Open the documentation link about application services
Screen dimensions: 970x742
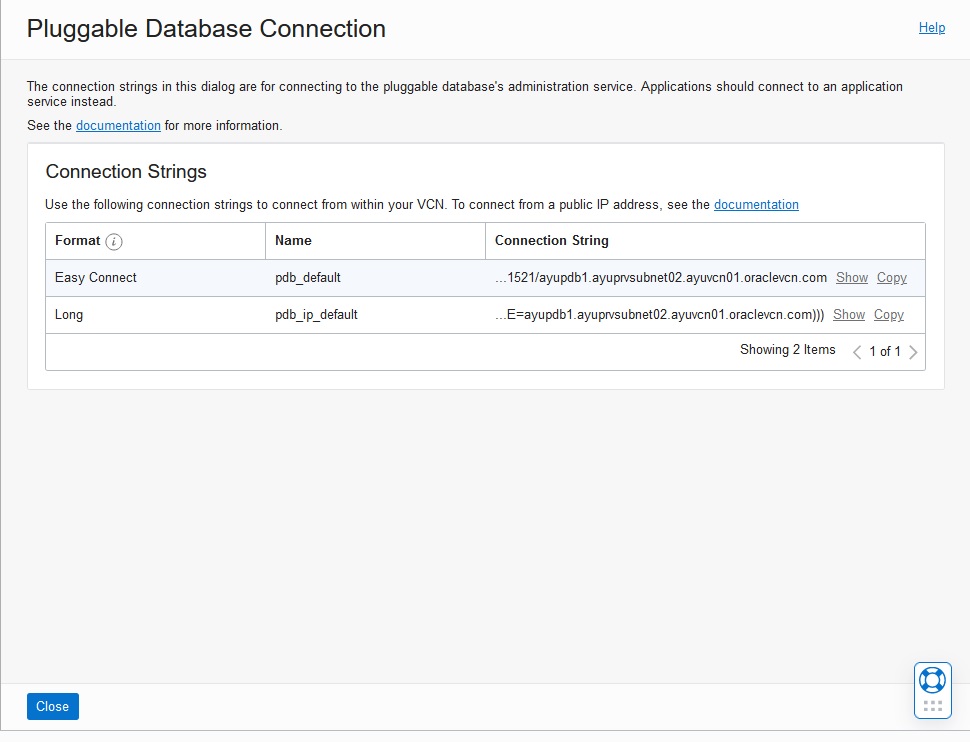118,126
